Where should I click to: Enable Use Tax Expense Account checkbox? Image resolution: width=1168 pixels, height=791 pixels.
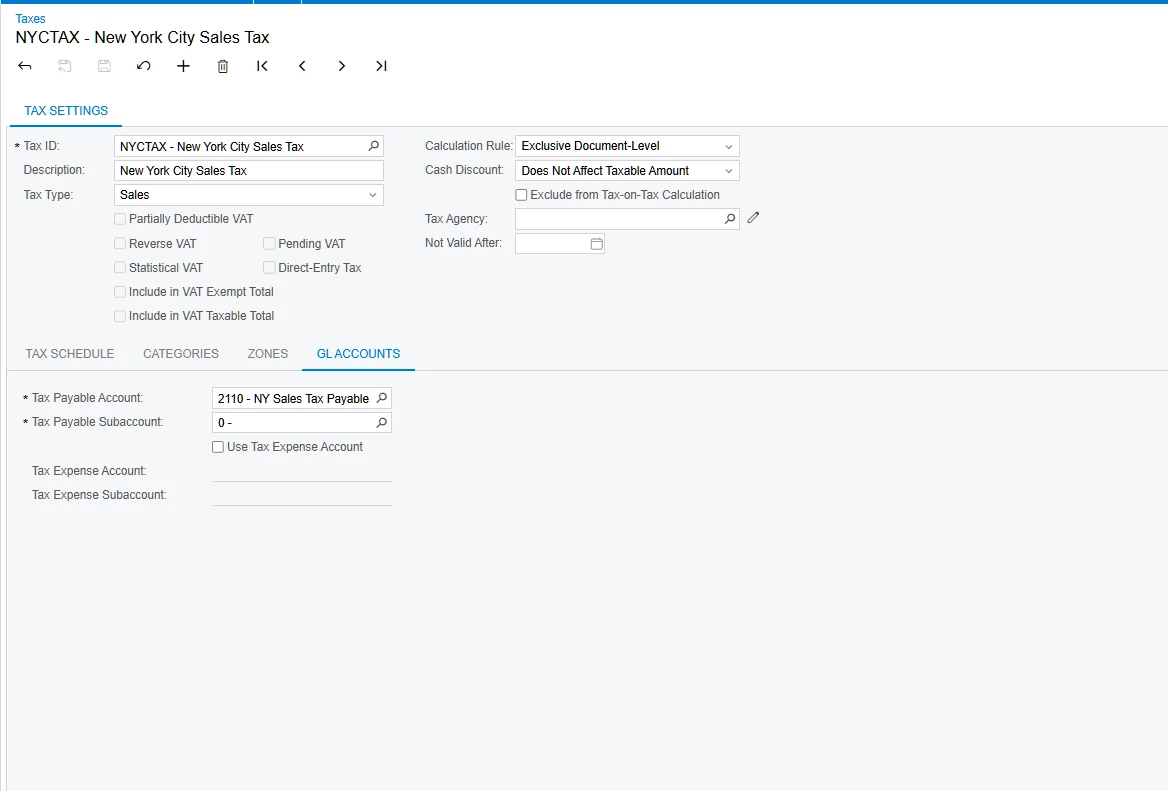tap(218, 447)
